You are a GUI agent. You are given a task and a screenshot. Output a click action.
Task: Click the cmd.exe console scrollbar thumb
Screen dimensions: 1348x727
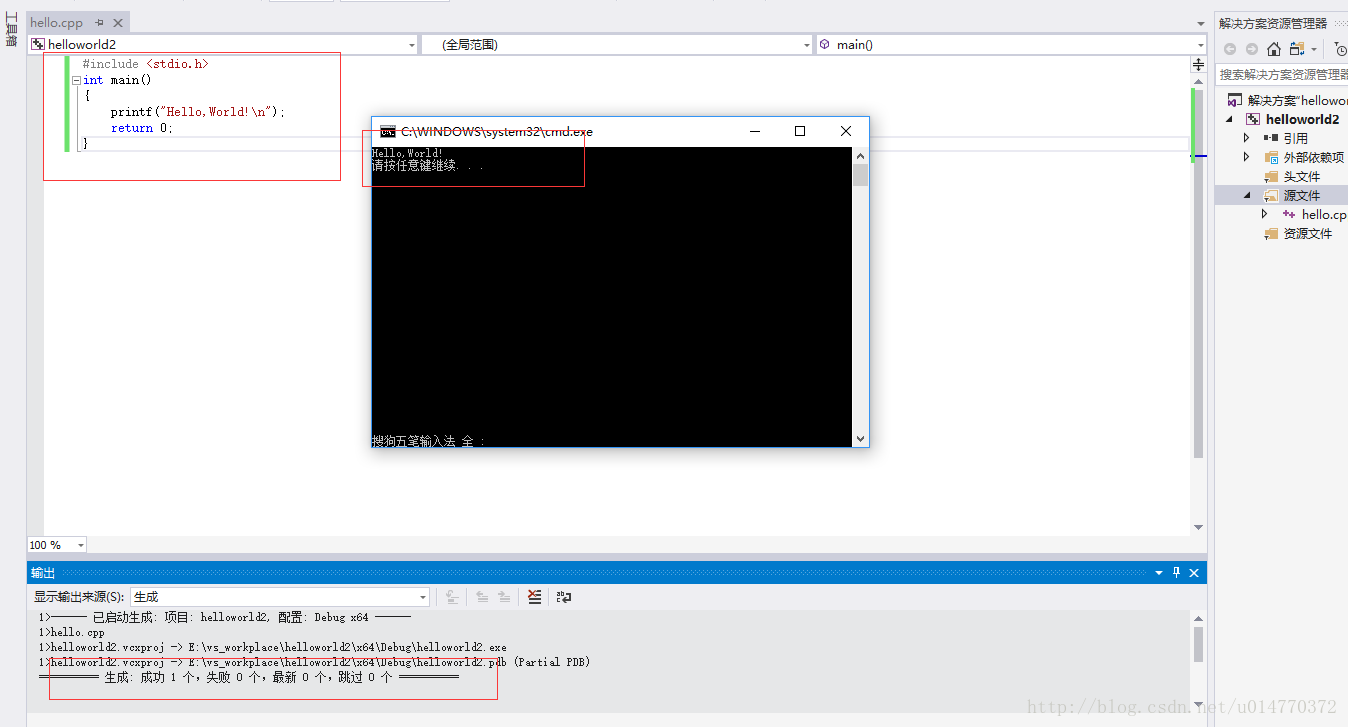pyautogui.click(x=860, y=175)
